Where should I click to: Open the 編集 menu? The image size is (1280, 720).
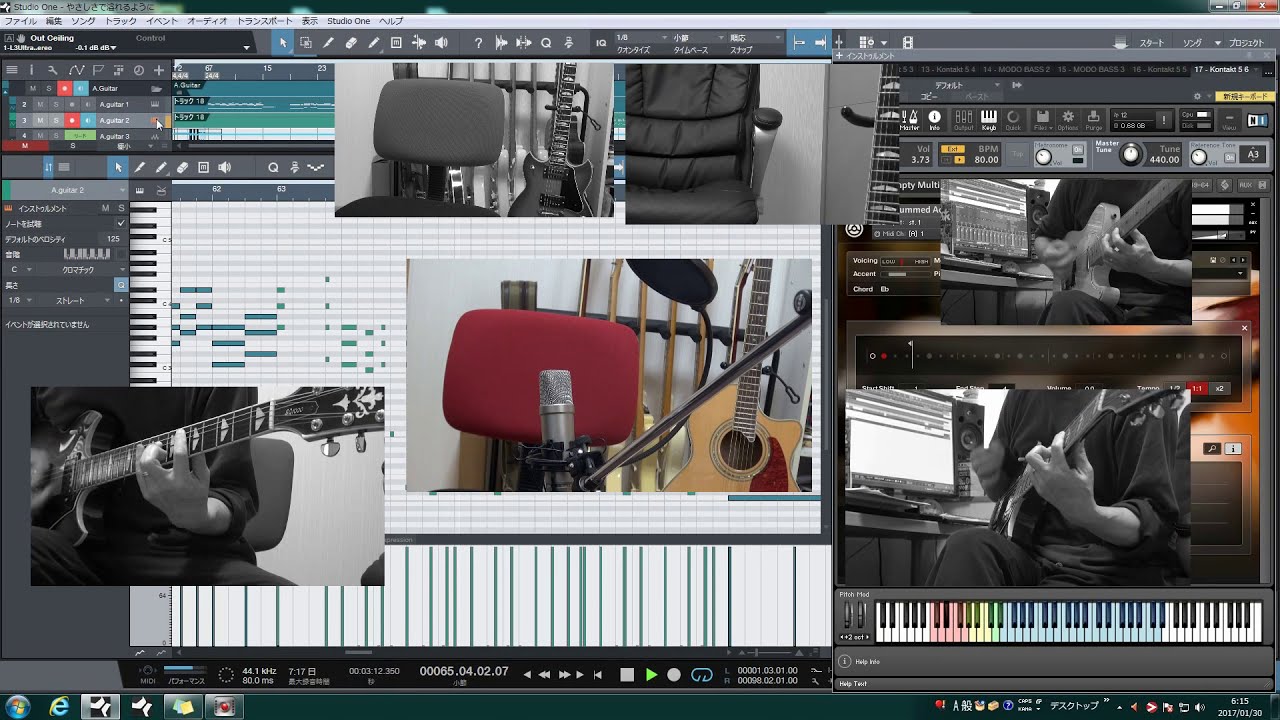pos(54,21)
